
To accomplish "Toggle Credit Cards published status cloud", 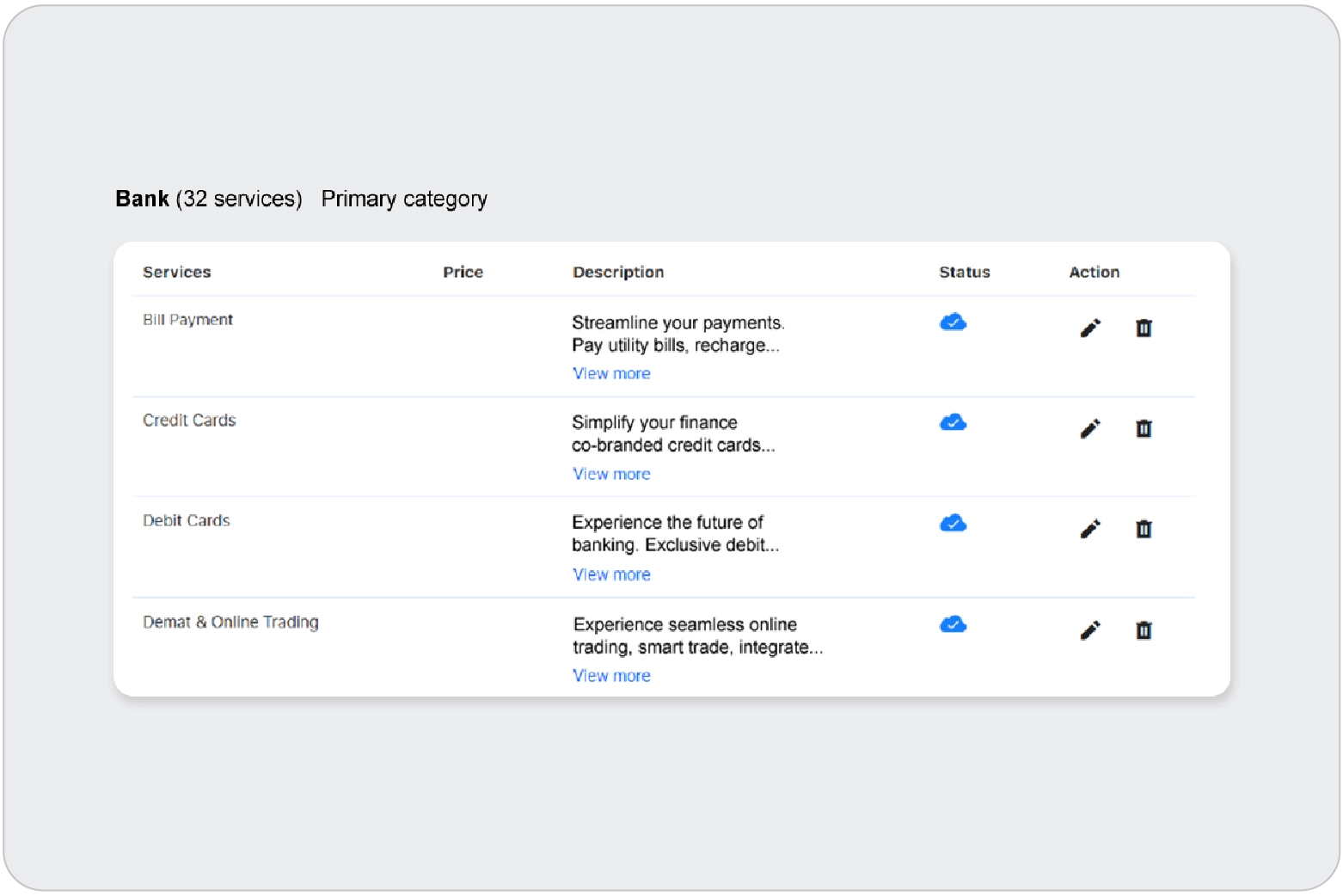I will tap(953, 423).
